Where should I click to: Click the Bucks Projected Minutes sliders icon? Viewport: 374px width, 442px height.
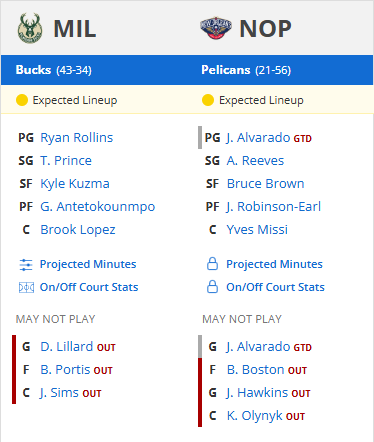point(26,265)
